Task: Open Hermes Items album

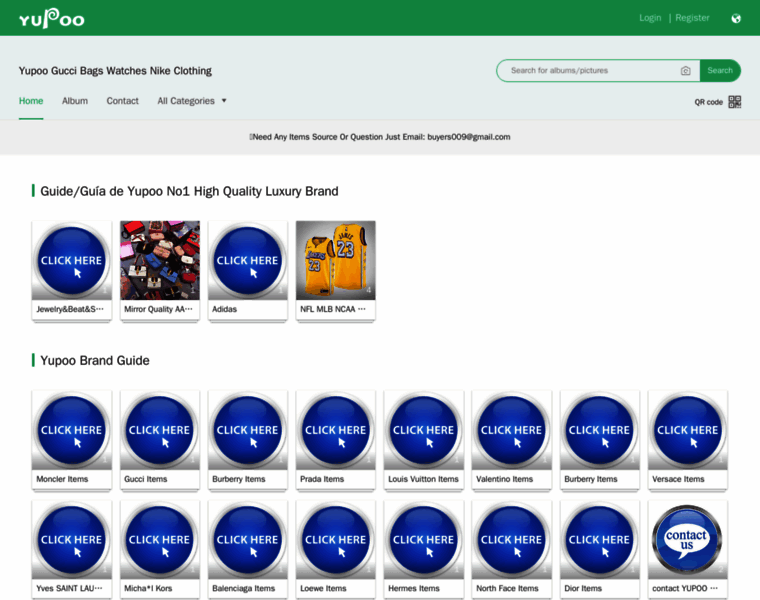Action: tap(424, 540)
